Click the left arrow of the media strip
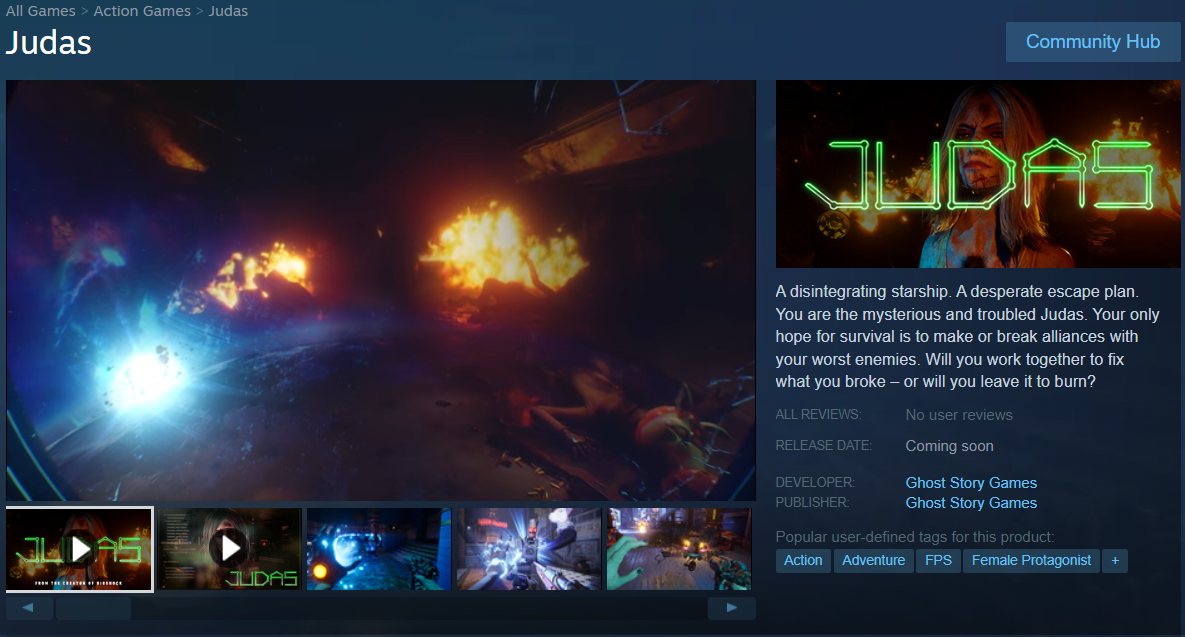 coord(29,608)
